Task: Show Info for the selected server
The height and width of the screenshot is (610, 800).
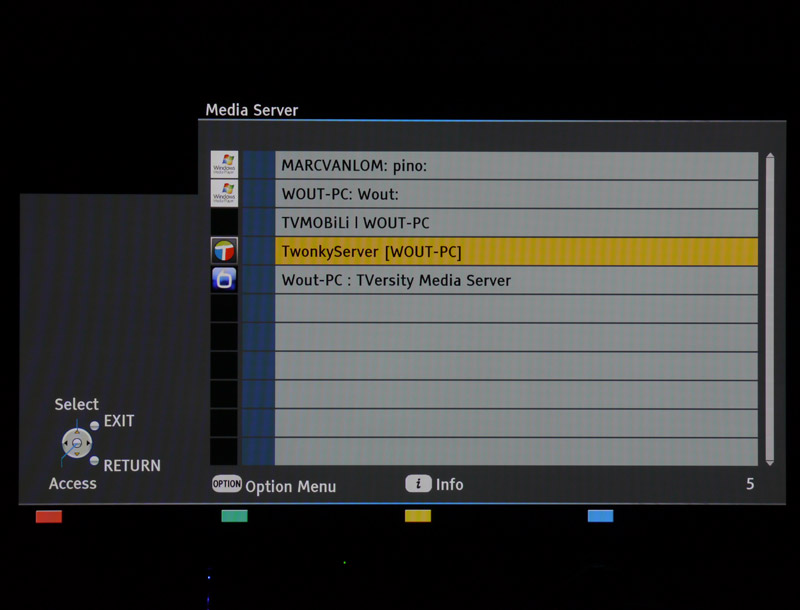Action: click(449, 485)
